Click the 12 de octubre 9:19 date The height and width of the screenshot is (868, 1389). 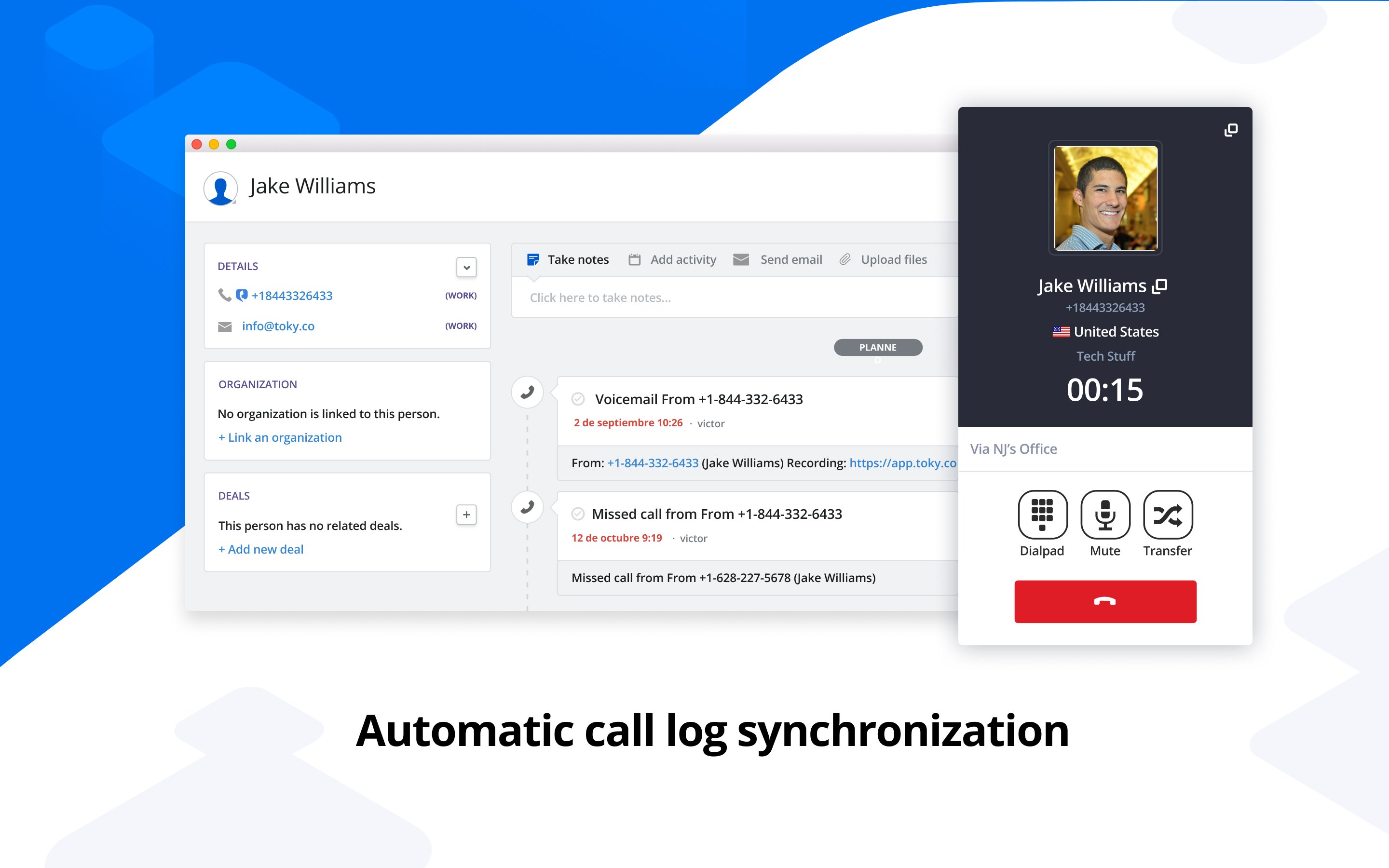616,538
